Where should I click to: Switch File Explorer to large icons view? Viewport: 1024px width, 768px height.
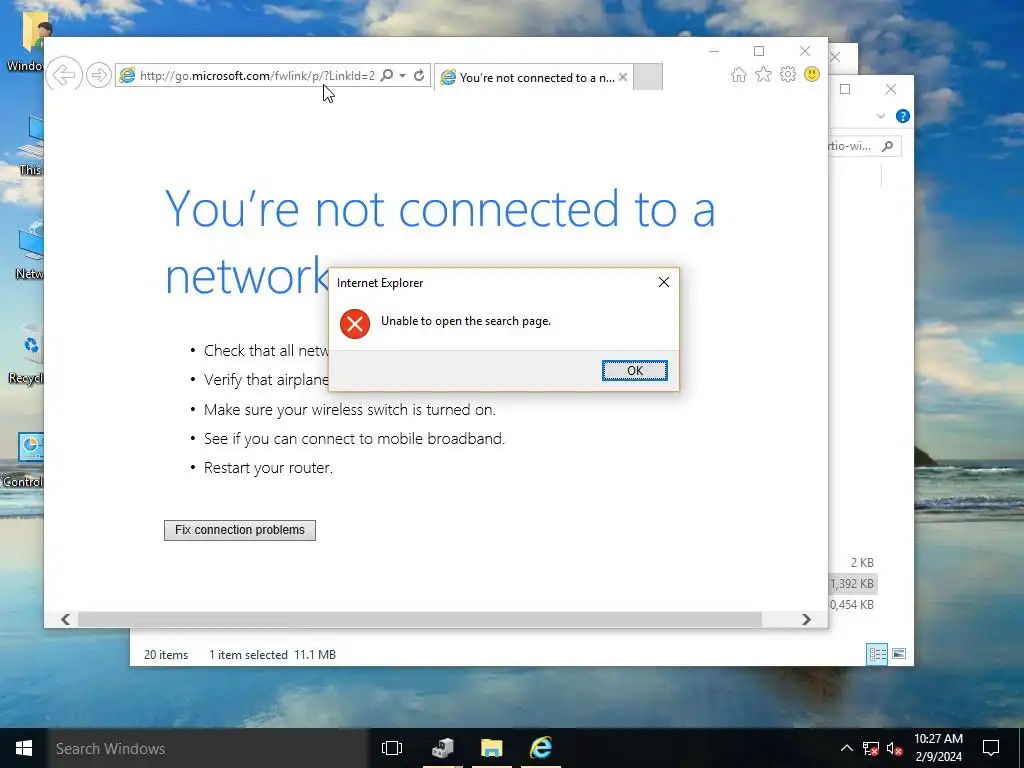899,654
